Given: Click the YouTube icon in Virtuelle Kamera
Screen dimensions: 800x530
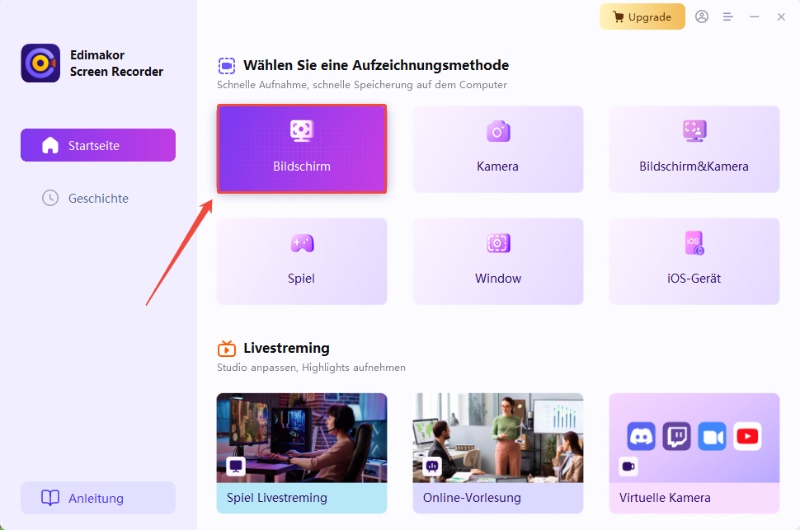Looking at the screenshot, I should 747,436.
